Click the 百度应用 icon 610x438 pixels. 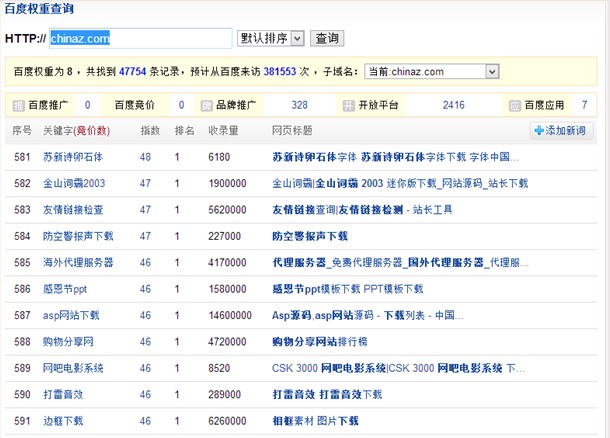[514, 105]
